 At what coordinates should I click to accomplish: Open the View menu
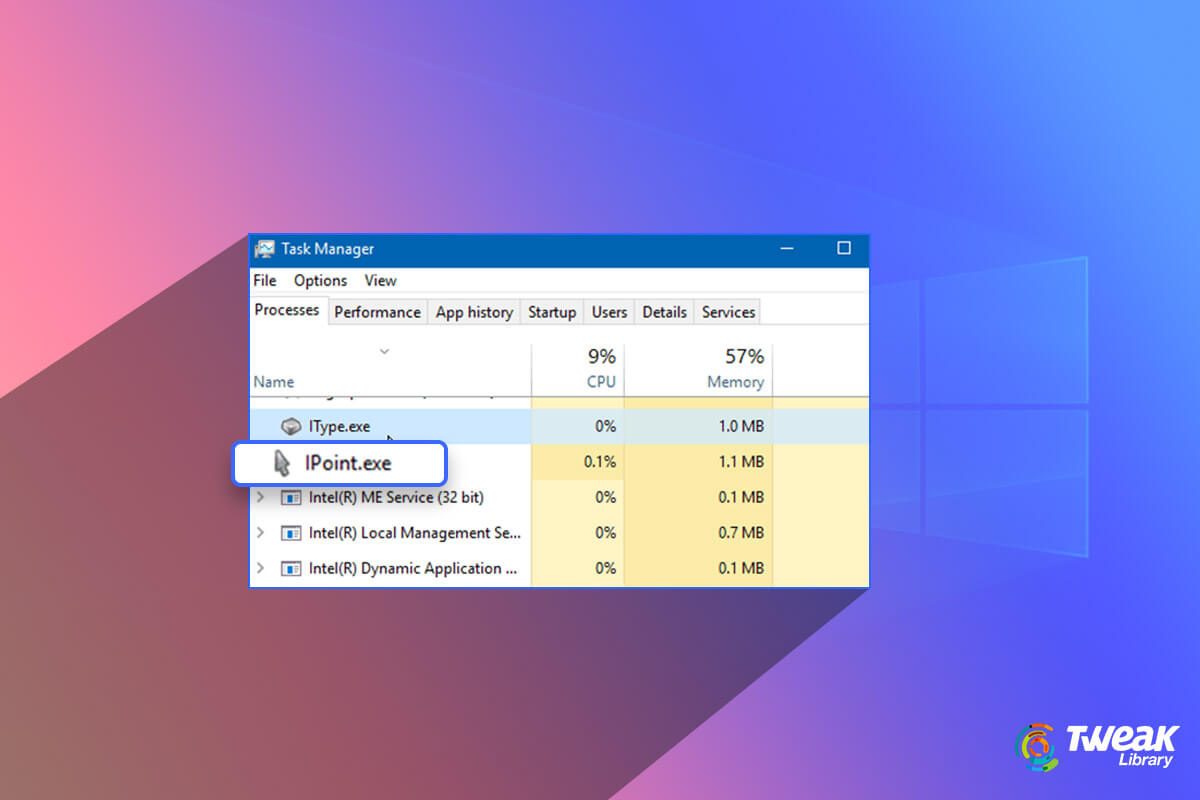click(x=380, y=281)
